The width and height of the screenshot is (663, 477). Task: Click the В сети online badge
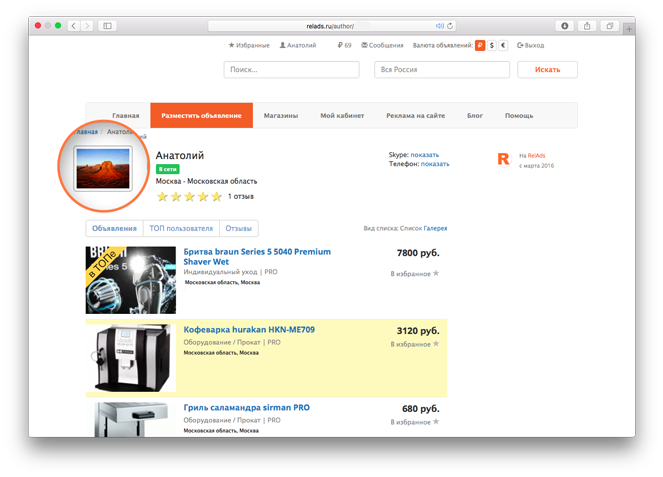coord(167,169)
